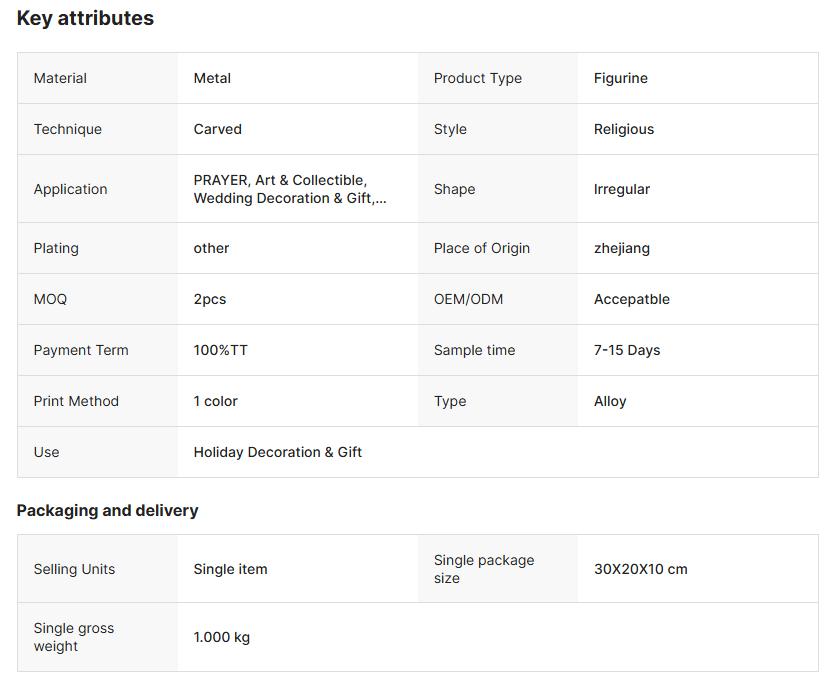This screenshot has width=830, height=682.
Task: Select the 100%TT payment term value
Action: click(220, 350)
